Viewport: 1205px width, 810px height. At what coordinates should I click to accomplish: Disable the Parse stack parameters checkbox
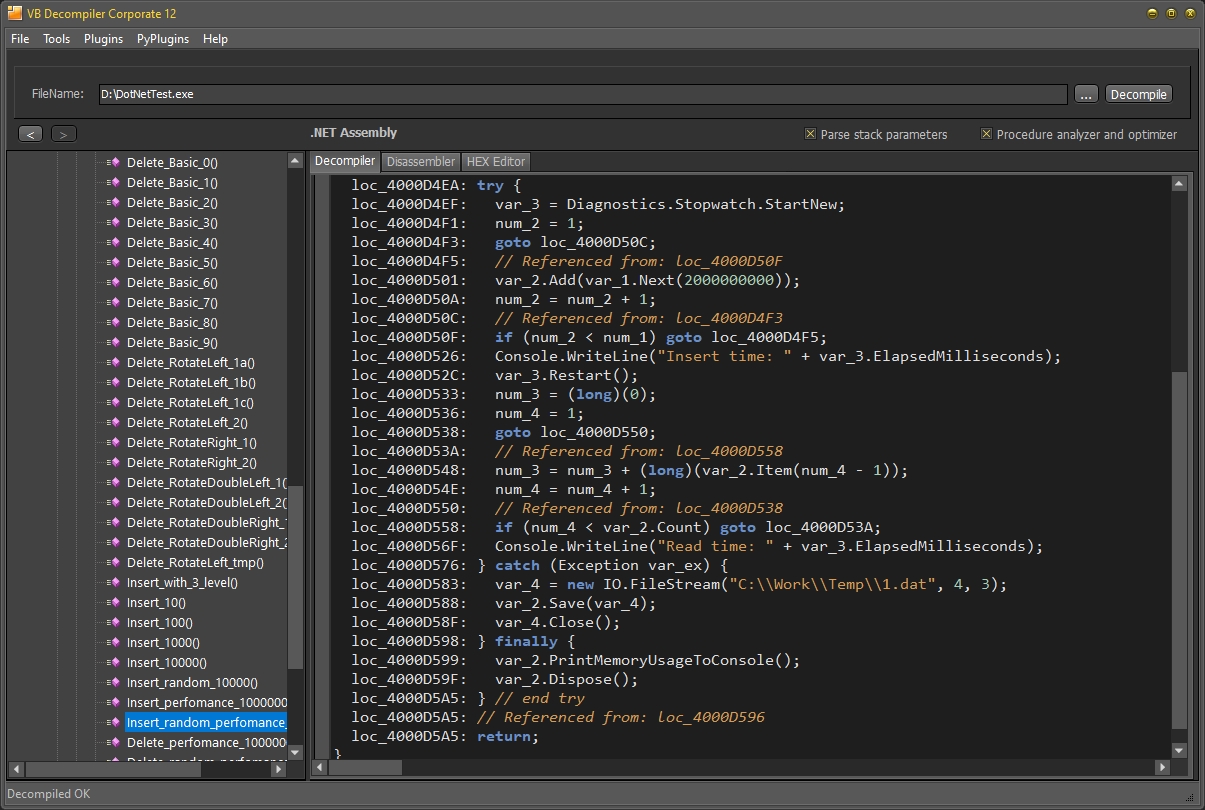811,134
